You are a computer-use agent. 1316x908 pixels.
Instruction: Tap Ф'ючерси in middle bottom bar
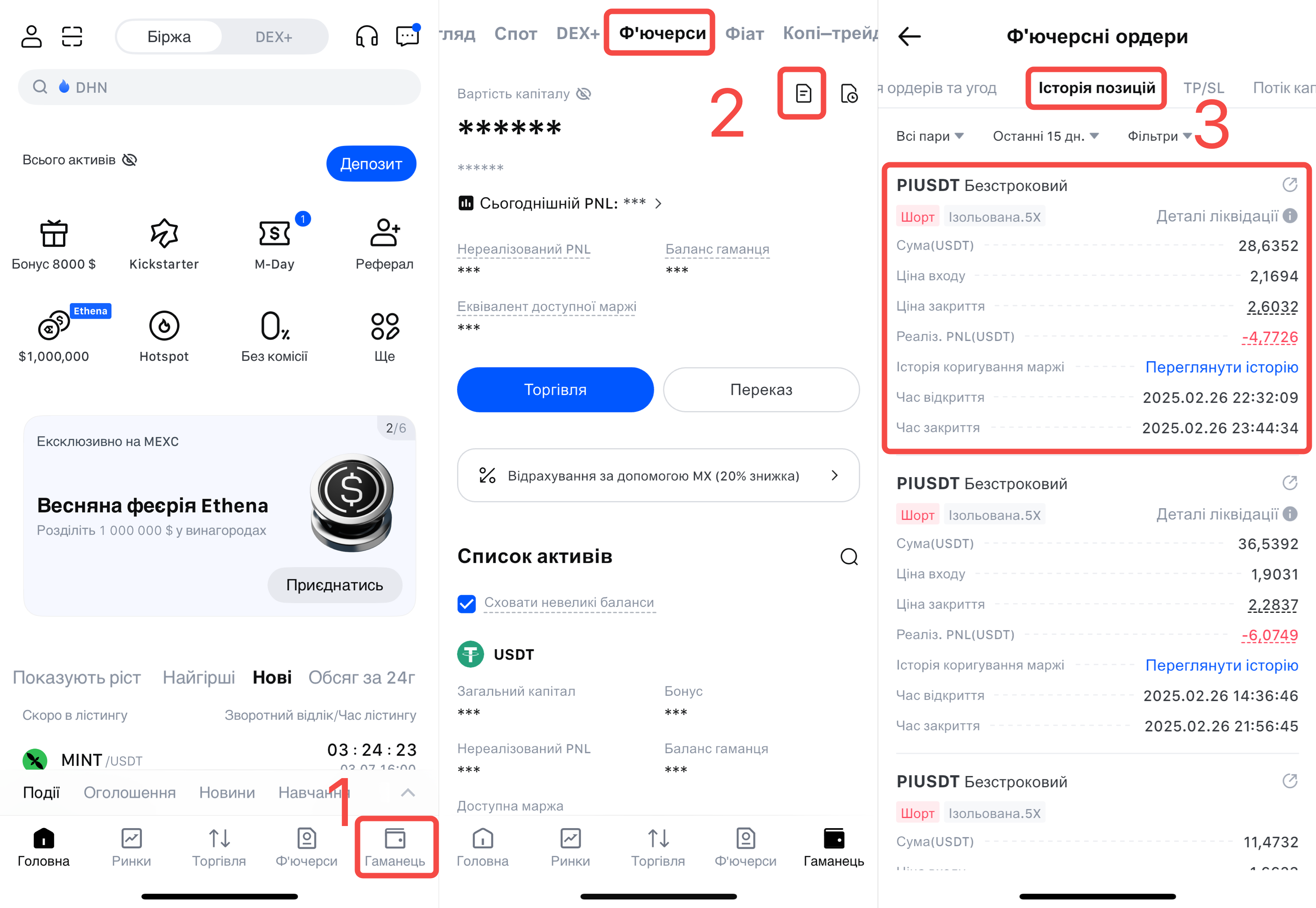[x=746, y=848]
